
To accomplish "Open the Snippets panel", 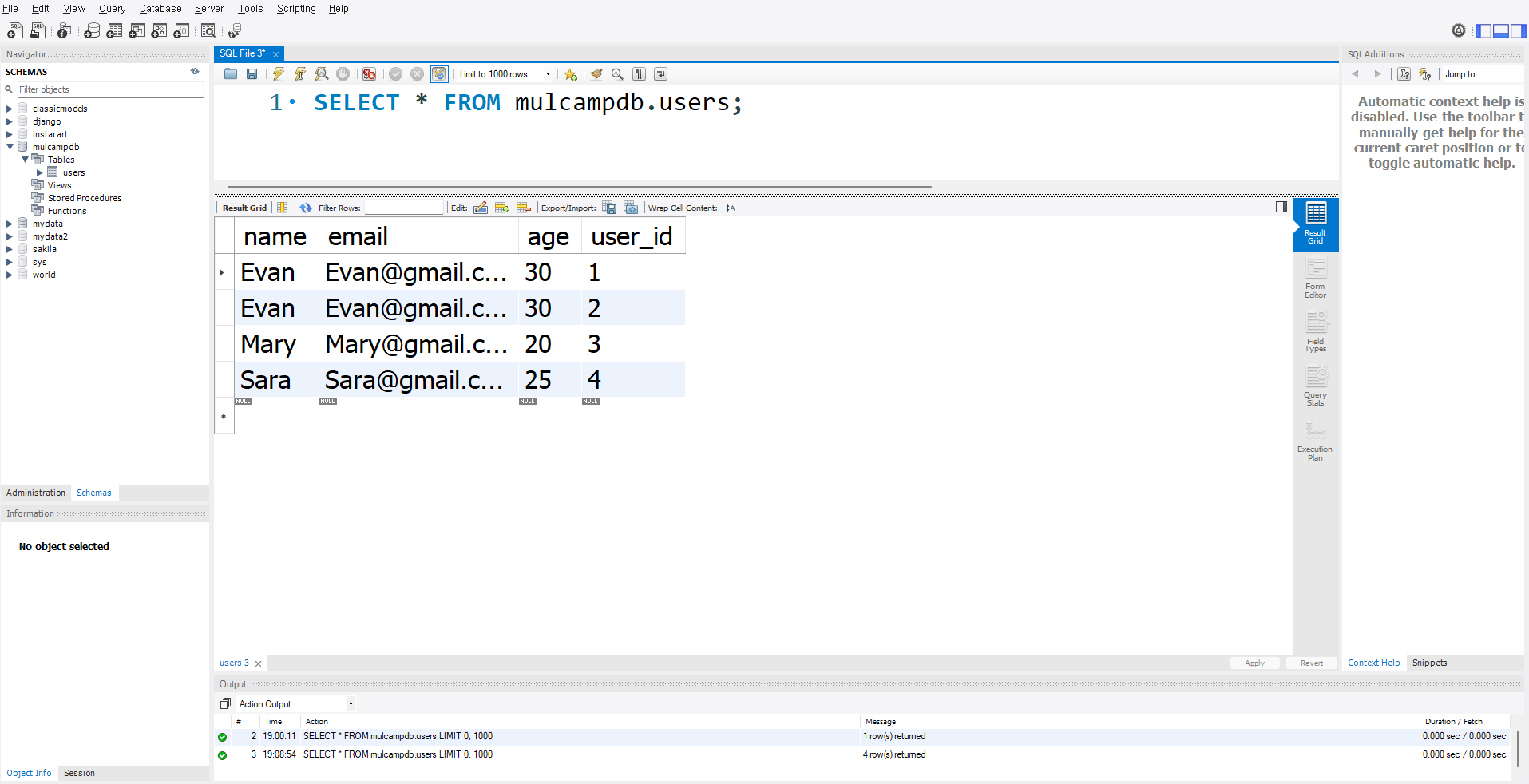I will pos(1428,663).
